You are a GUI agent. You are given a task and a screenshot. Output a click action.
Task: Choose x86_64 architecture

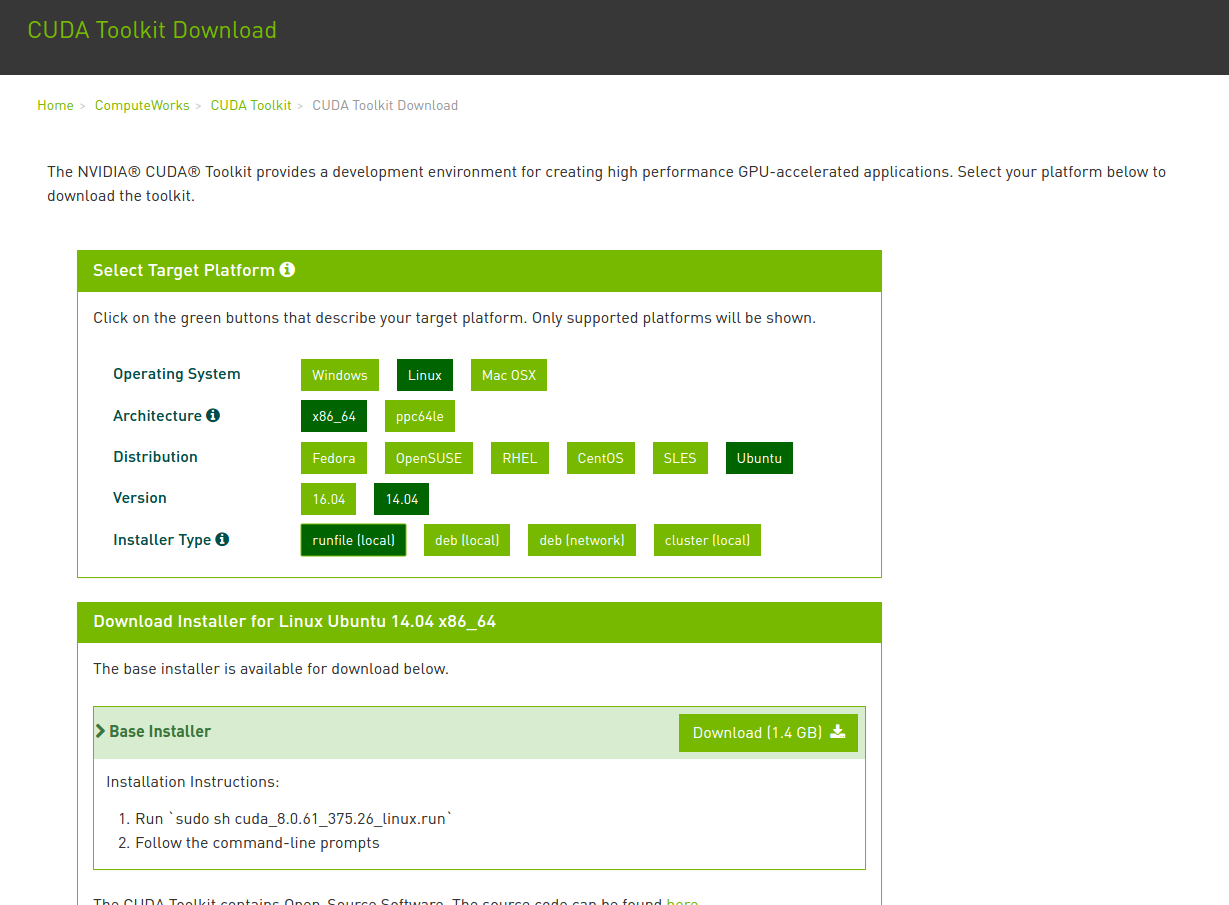(x=334, y=416)
